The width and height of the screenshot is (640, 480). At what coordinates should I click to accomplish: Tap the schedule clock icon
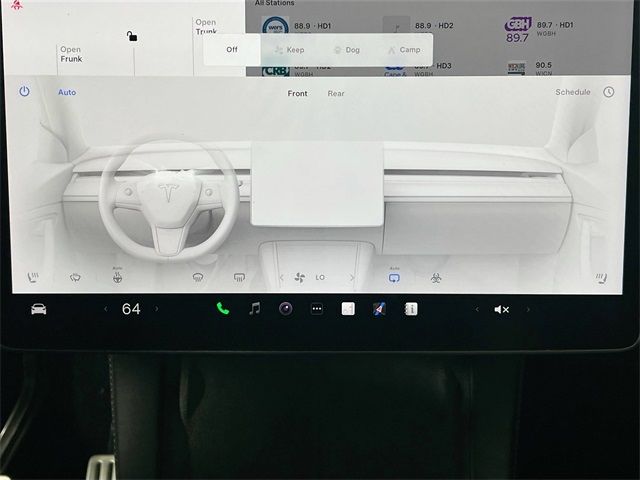pyautogui.click(x=609, y=92)
